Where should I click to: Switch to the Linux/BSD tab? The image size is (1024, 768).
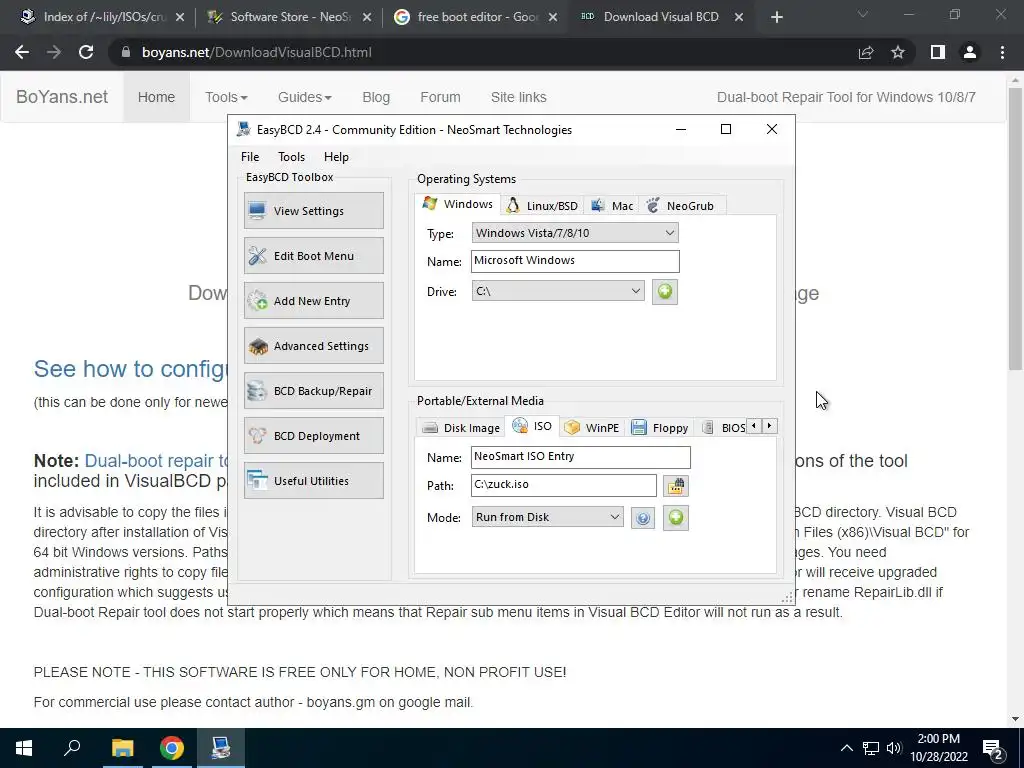[543, 206]
